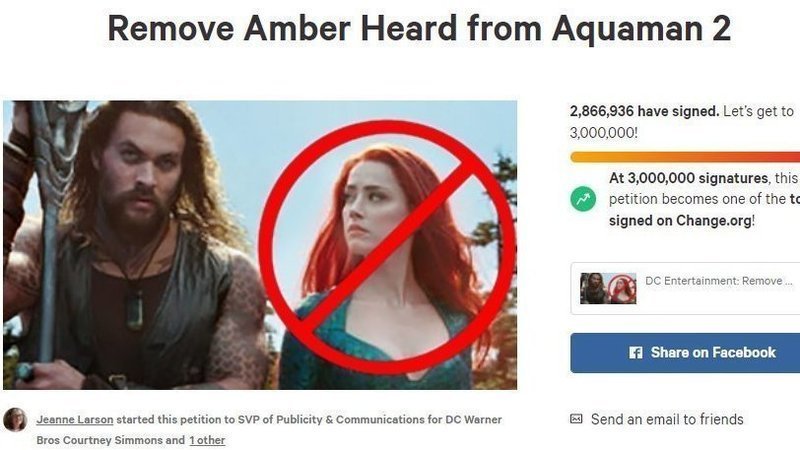
Task: Click the 'signed on Change.org' text
Action: click(682, 220)
